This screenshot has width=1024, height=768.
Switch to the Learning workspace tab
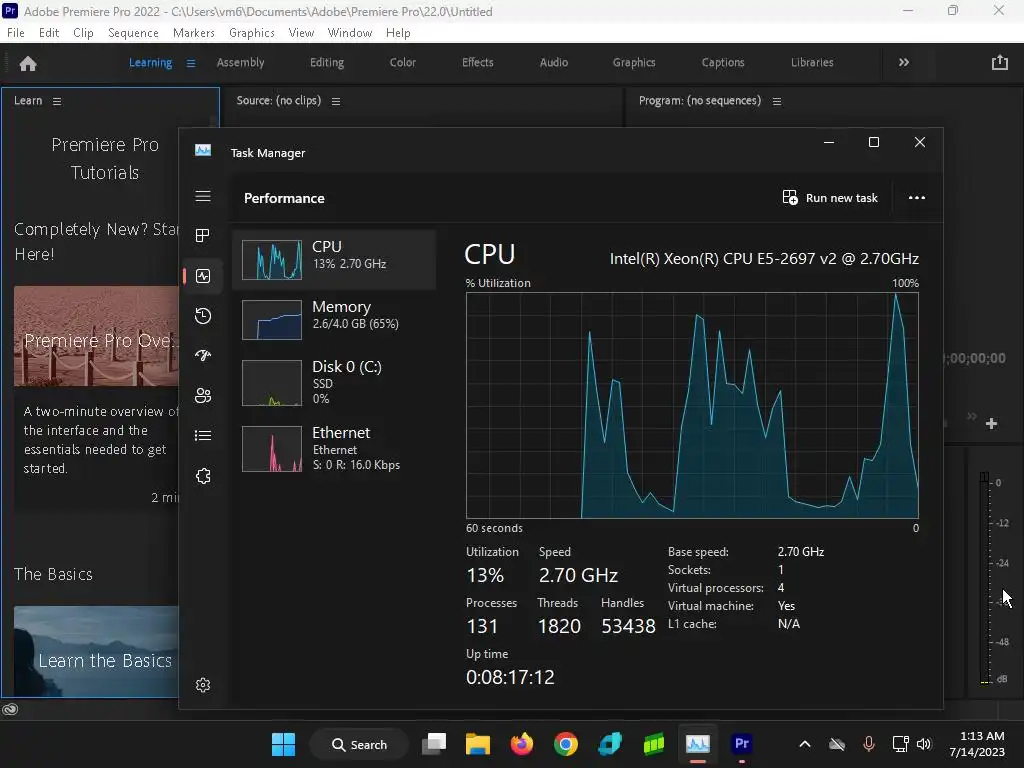150,63
